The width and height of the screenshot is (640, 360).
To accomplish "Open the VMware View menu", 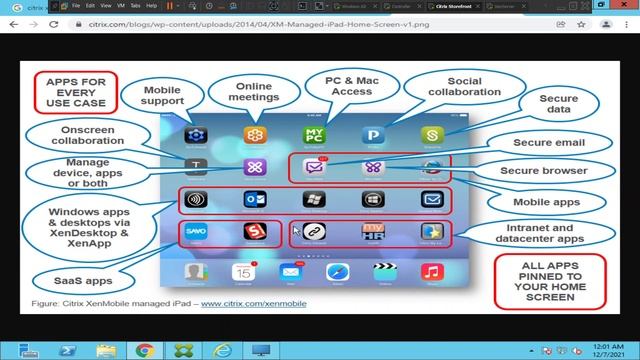I will coord(106,6).
